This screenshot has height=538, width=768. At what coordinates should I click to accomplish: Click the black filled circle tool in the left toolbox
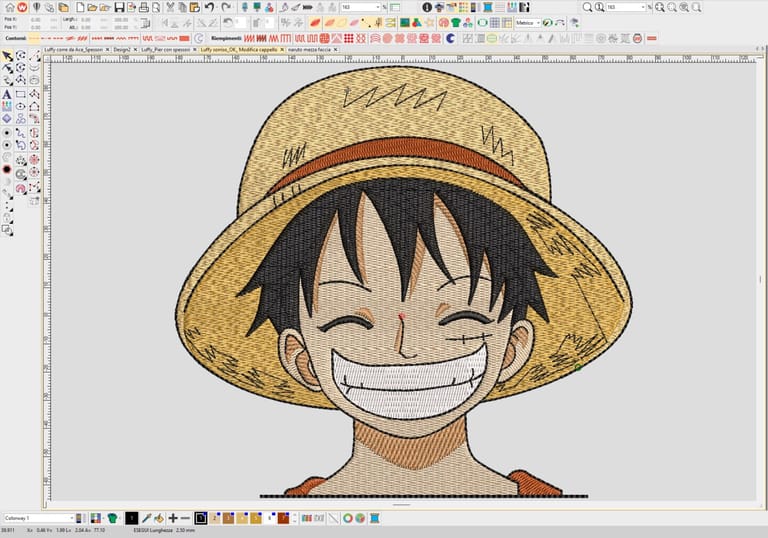(7, 170)
